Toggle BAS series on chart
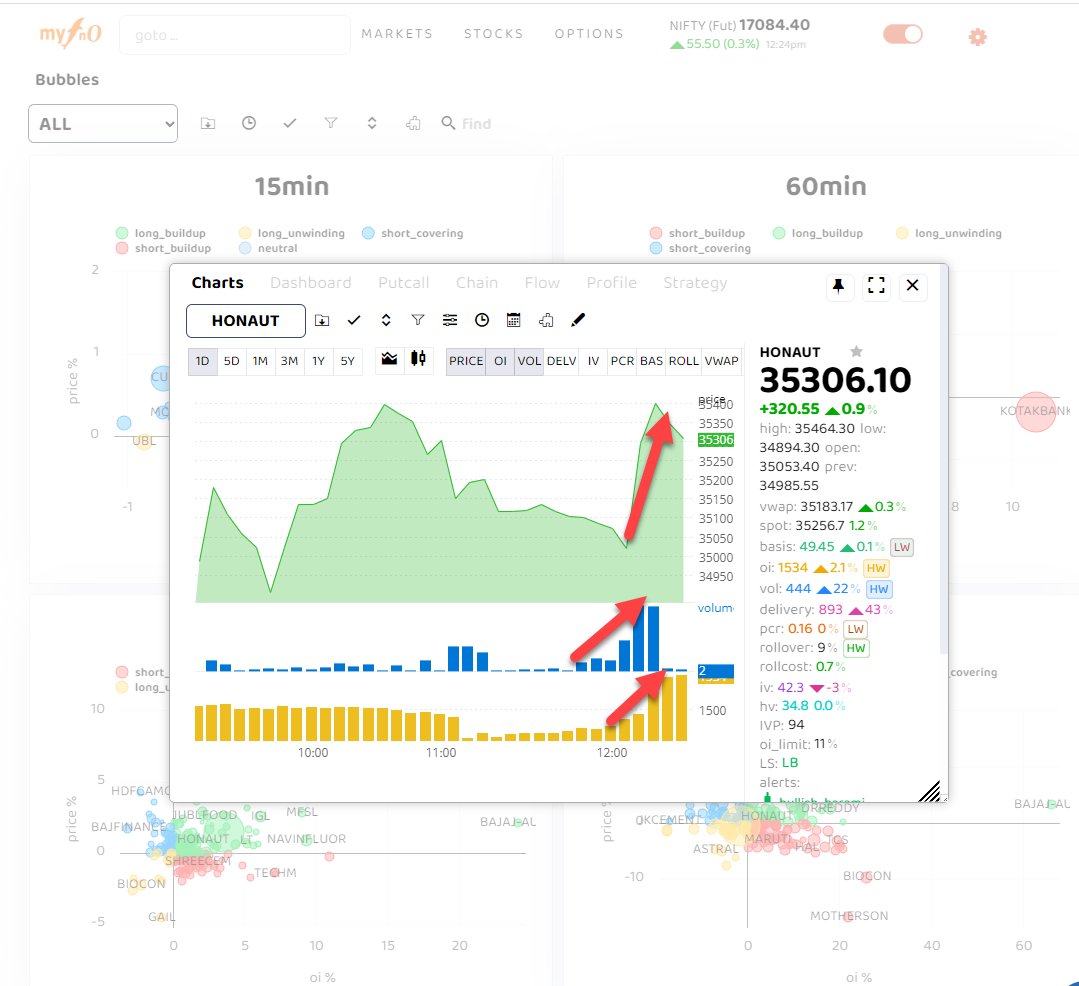Viewport: 1079px width, 986px height. pyautogui.click(x=652, y=361)
